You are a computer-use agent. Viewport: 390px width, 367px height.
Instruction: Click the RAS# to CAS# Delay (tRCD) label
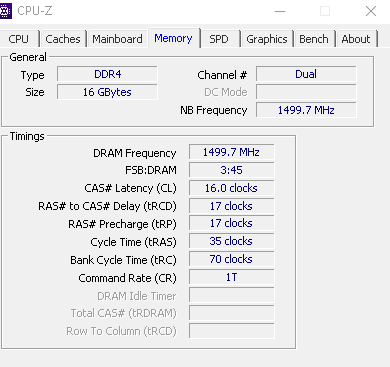107,206
